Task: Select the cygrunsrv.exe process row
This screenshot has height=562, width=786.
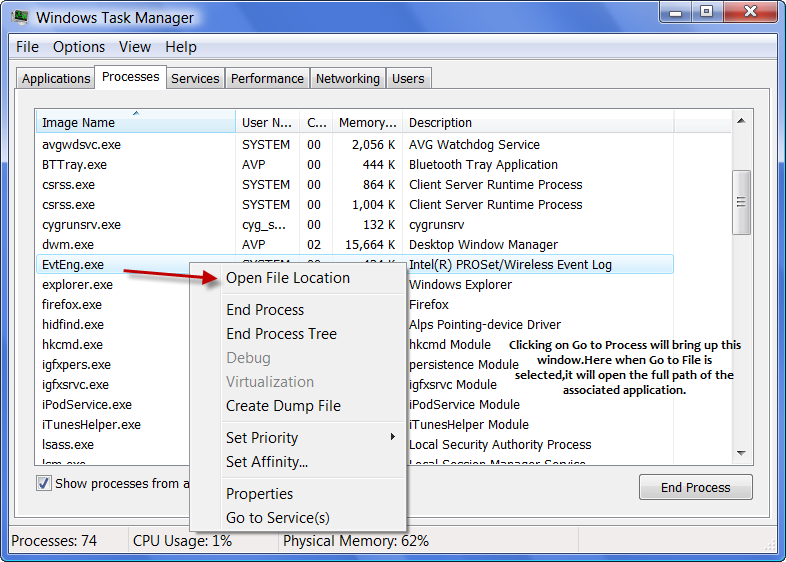Action: (x=354, y=225)
